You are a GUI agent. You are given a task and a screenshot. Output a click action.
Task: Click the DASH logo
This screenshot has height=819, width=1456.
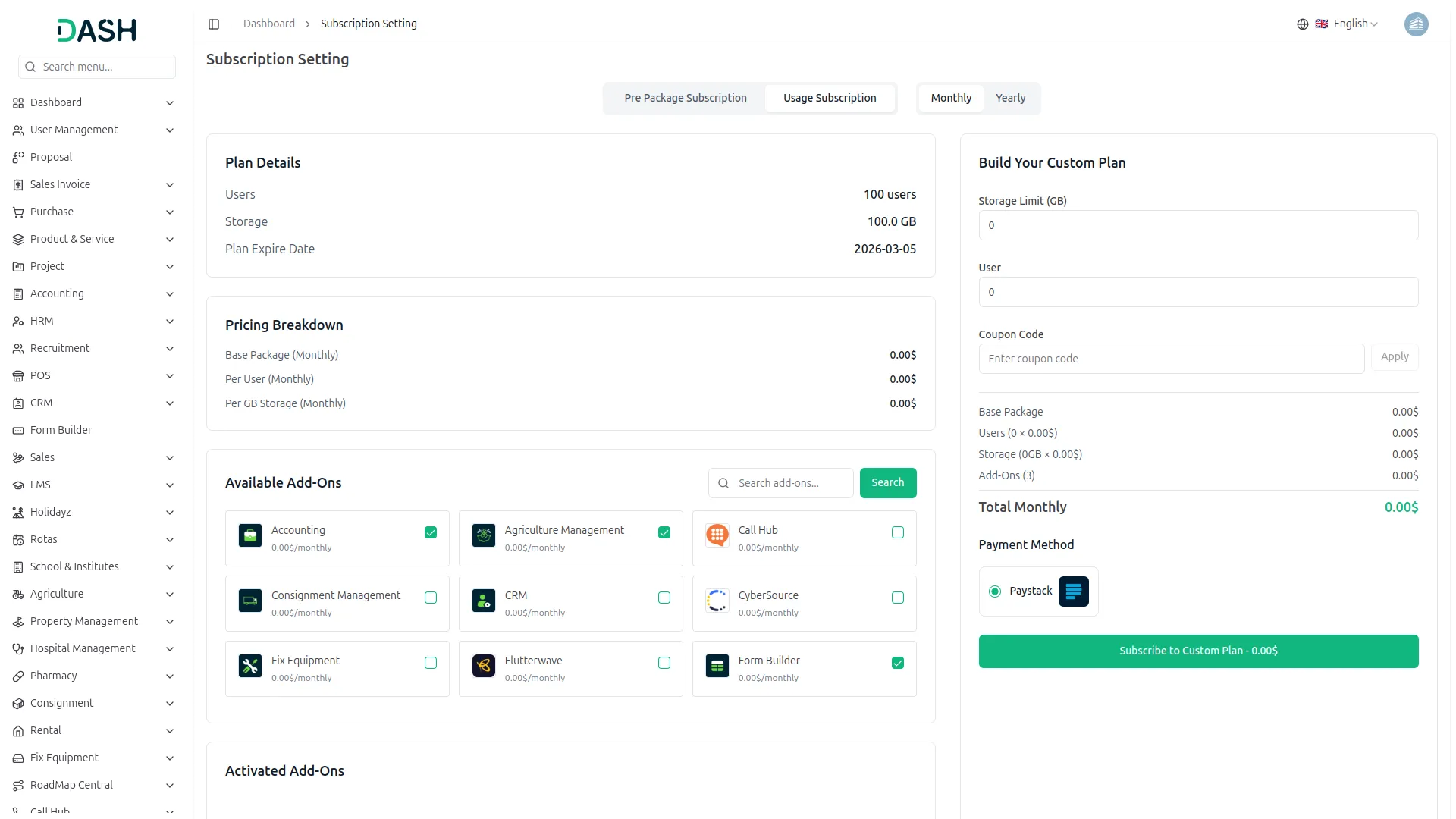pos(96,30)
